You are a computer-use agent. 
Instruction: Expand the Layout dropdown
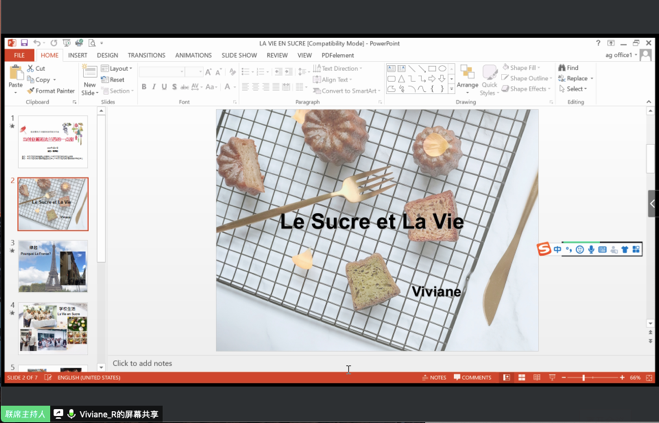tap(119, 69)
